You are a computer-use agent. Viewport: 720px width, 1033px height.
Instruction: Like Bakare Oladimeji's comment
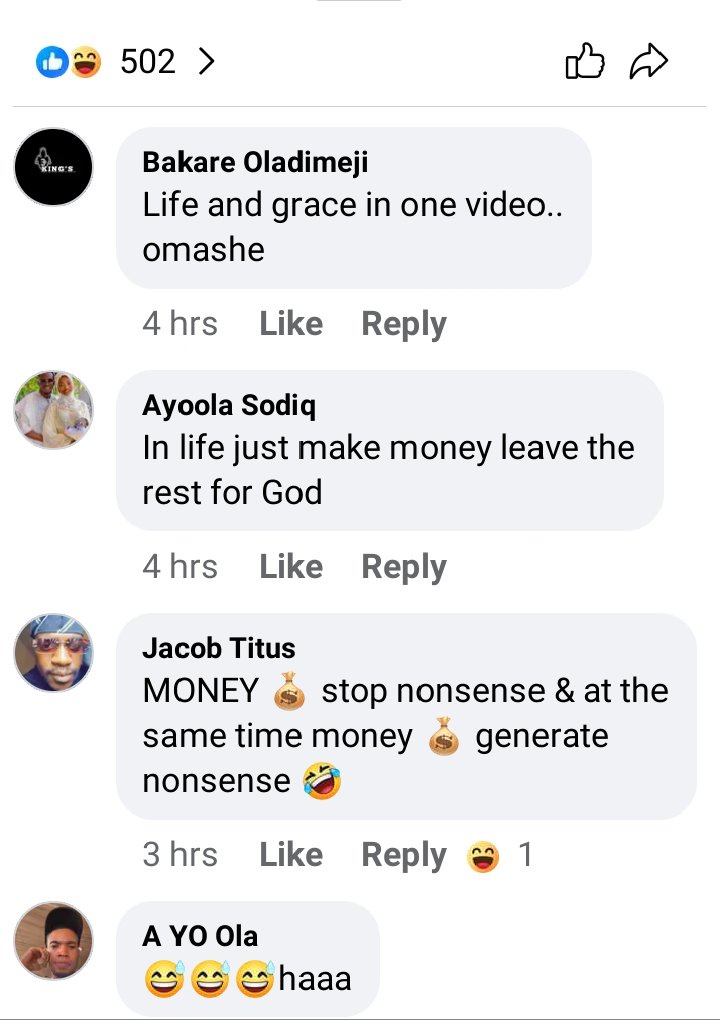[x=291, y=324]
